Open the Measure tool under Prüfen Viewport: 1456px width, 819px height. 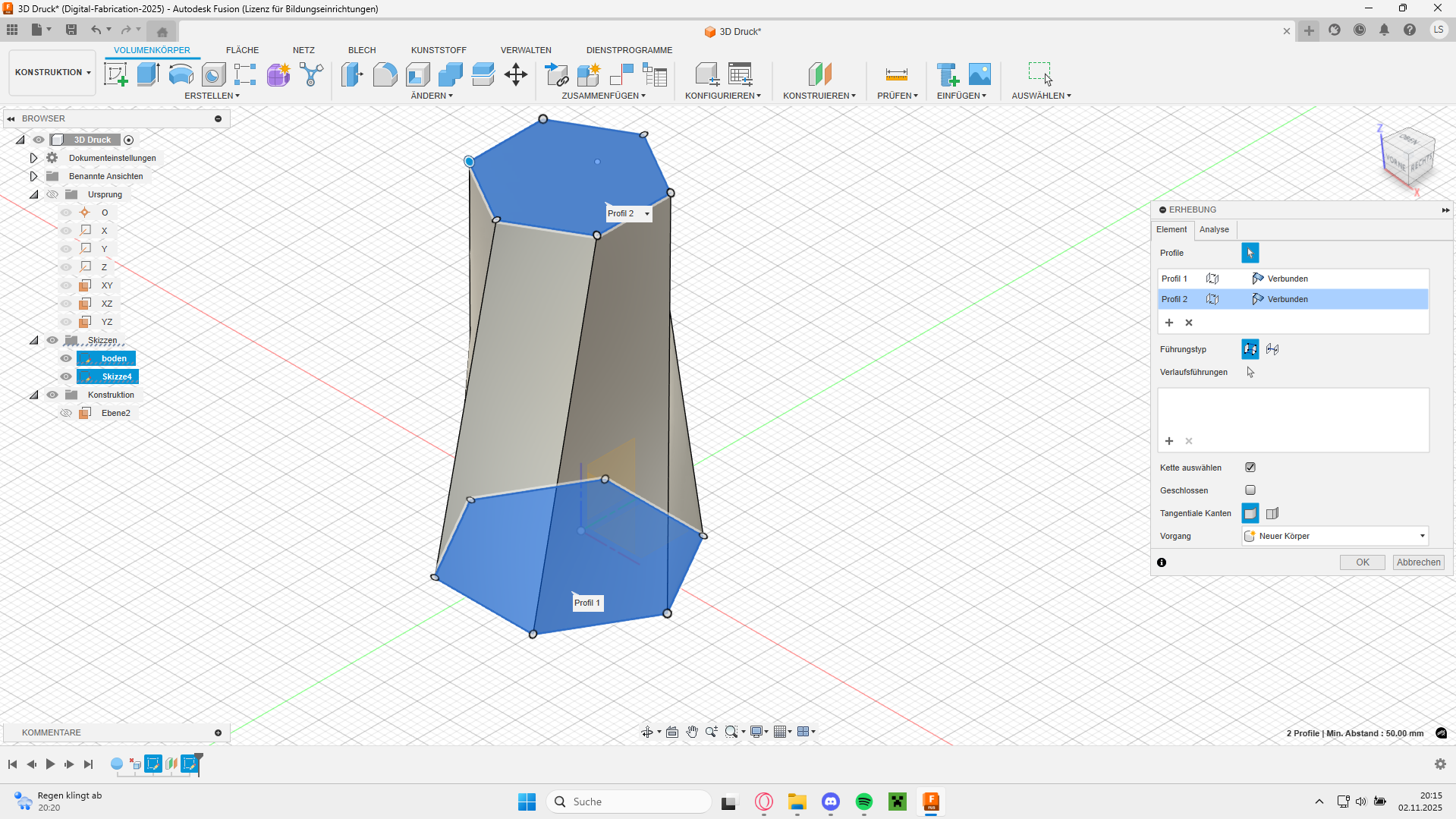(896, 74)
